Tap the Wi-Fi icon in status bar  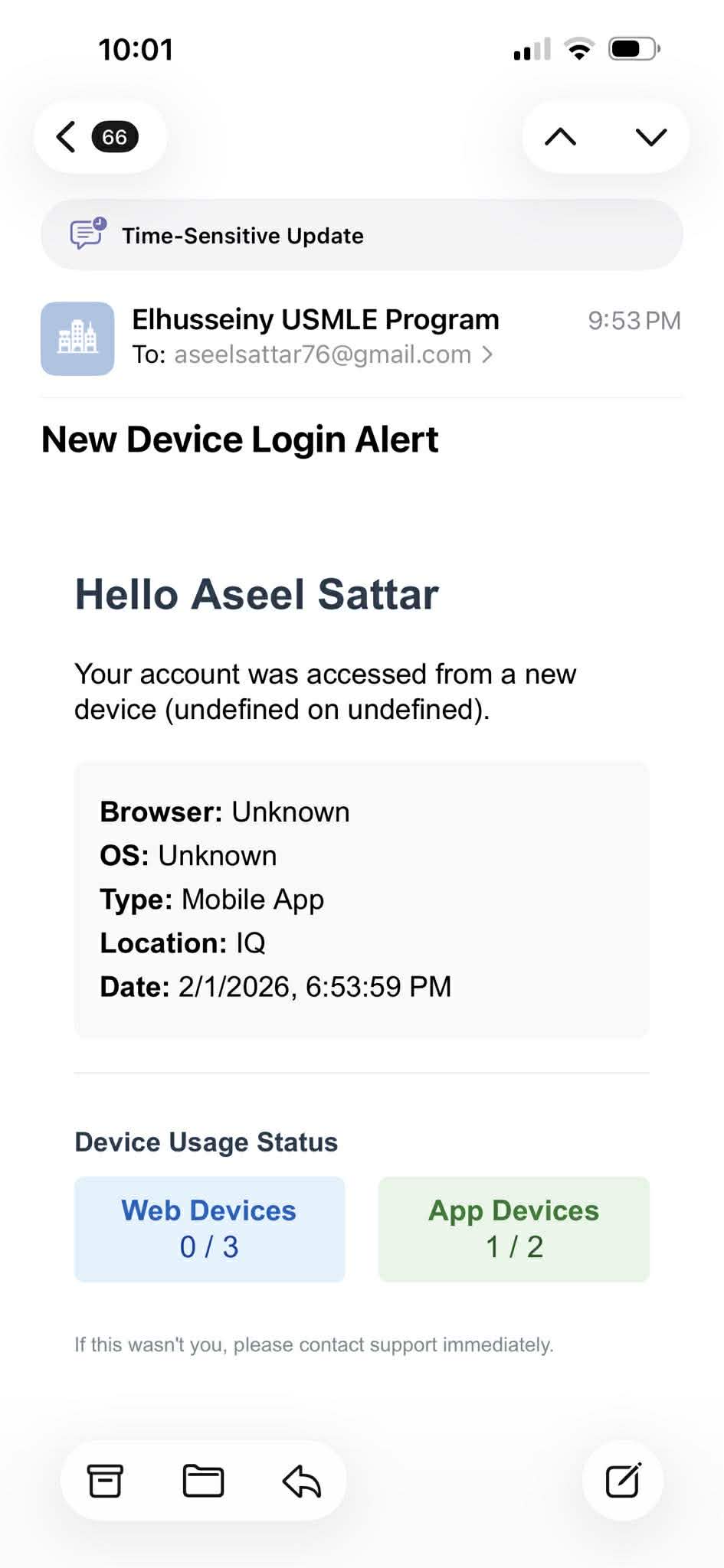[579, 50]
